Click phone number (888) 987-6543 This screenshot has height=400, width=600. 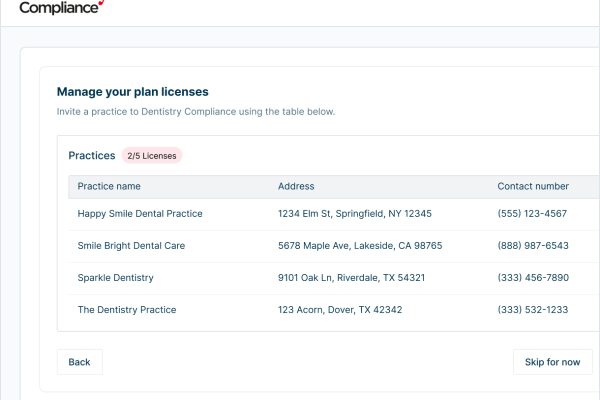(533, 246)
